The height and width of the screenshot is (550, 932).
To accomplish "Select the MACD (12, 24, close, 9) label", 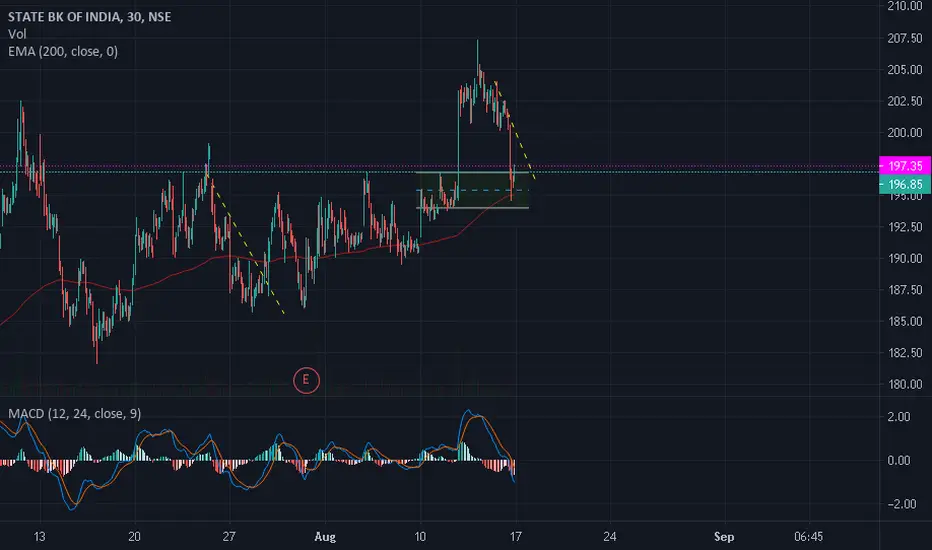I will pyautogui.click(x=74, y=414).
